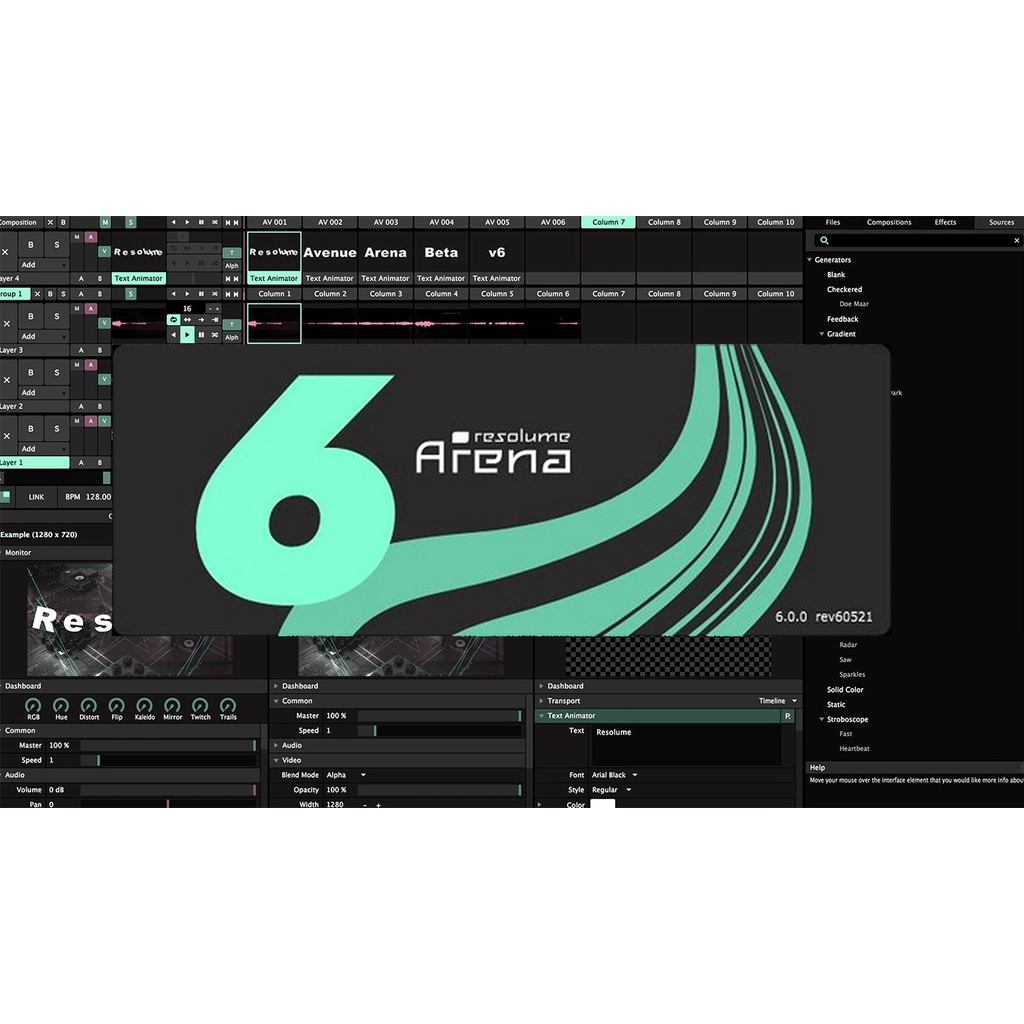
Task: Toggle Composition master M button
Action: [x=105, y=222]
